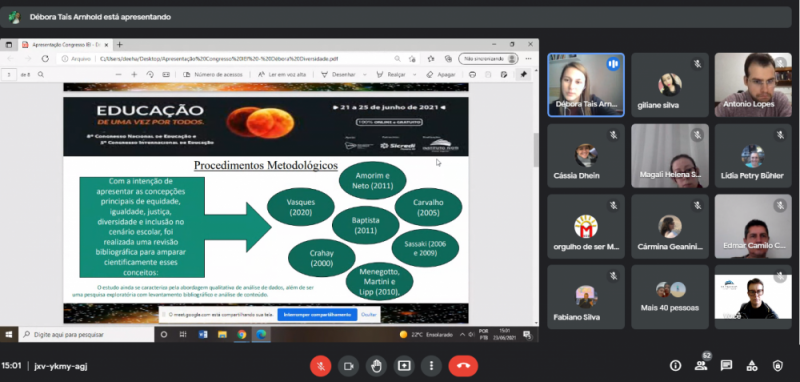Unmute the microphone
800x382 pixels.
(x=321, y=366)
